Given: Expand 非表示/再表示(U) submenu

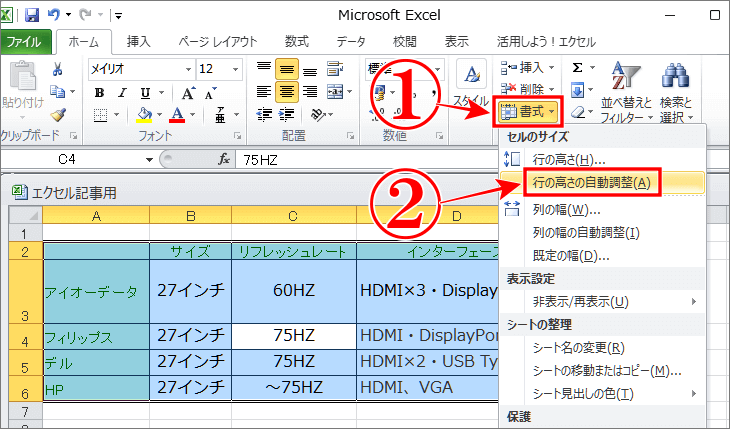Looking at the screenshot, I should pos(602,302).
